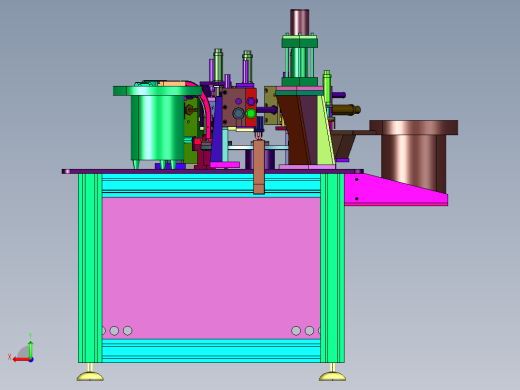520x390 pixels.
Task: Pick the cyan bottom cross beam of frame
Action: pyautogui.click(x=211, y=351)
